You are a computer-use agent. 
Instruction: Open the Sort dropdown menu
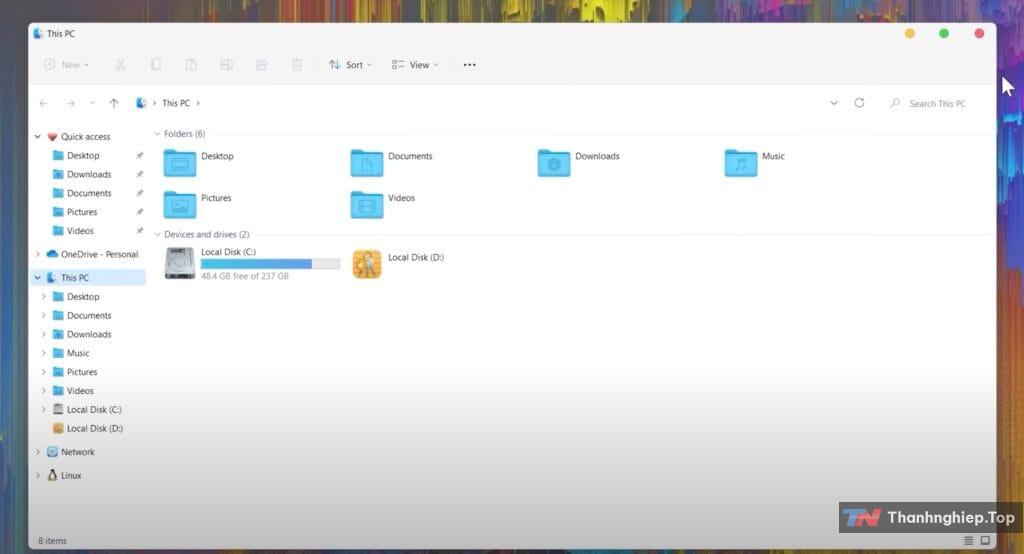pos(350,65)
